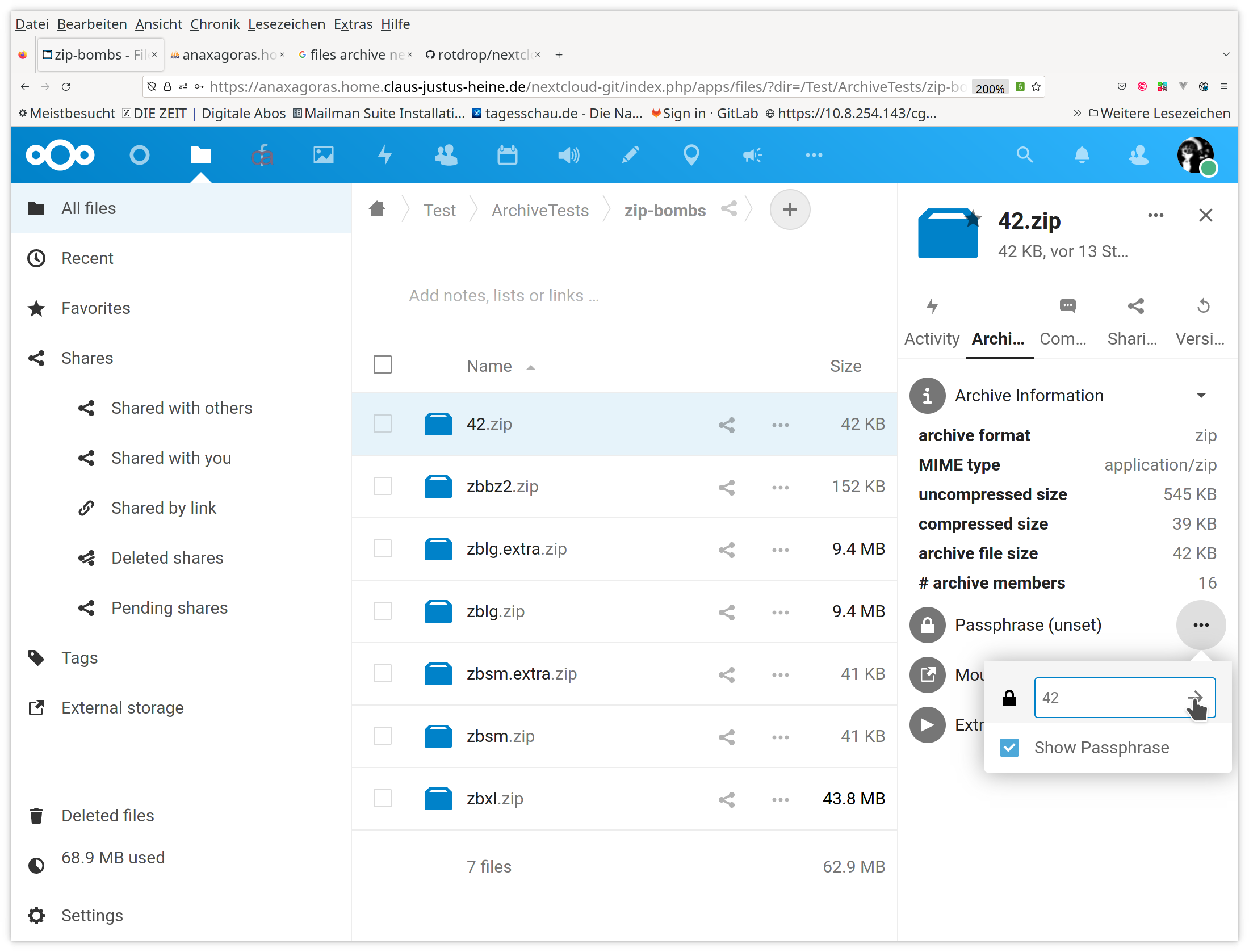Open the Contacts app icon in header
The width and height of the screenshot is (1249, 952).
pos(446,155)
